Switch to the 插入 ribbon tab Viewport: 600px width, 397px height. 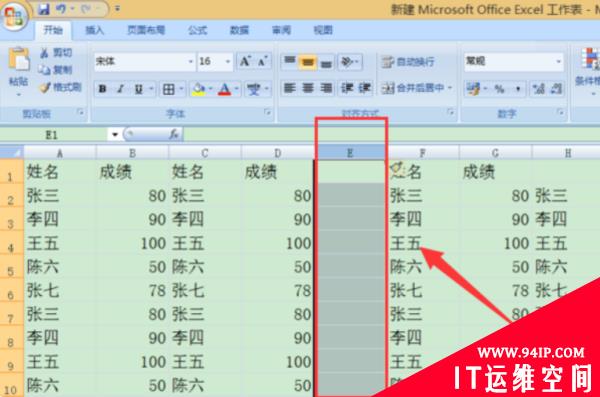point(95,30)
